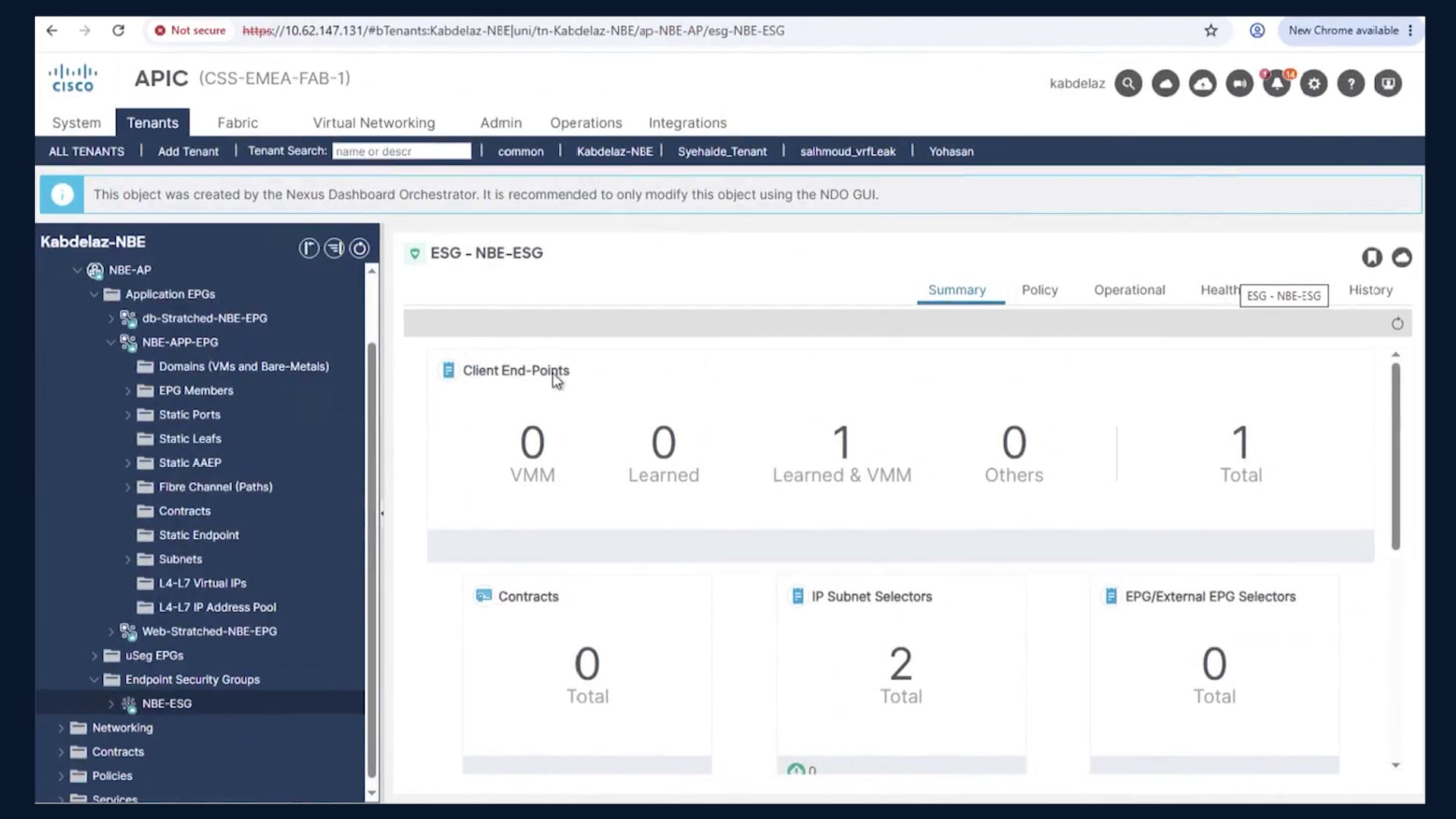This screenshot has width=1456, height=819.
Task: Collapse the NBE-AP tree node
Action: [77, 270]
